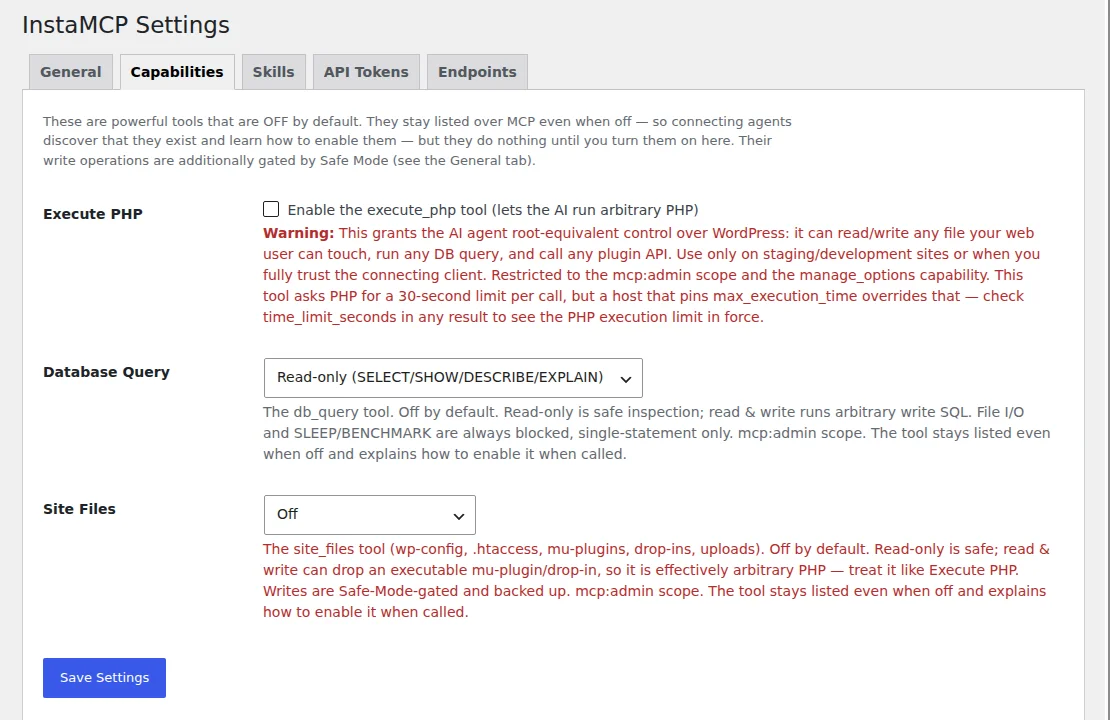Enable the execute_php tool checkbox
The height and width of the screenshot is (720, 1110).
click(271, 209)
